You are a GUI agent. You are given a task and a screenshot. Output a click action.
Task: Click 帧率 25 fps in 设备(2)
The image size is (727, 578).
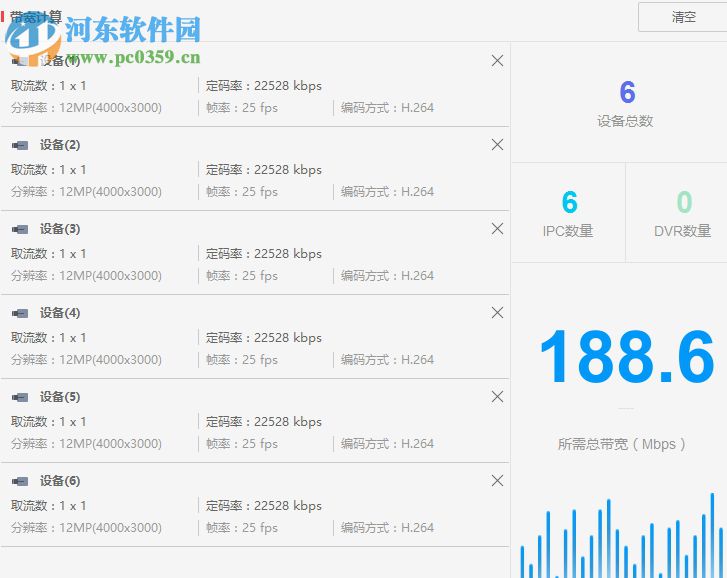[242, 192]
